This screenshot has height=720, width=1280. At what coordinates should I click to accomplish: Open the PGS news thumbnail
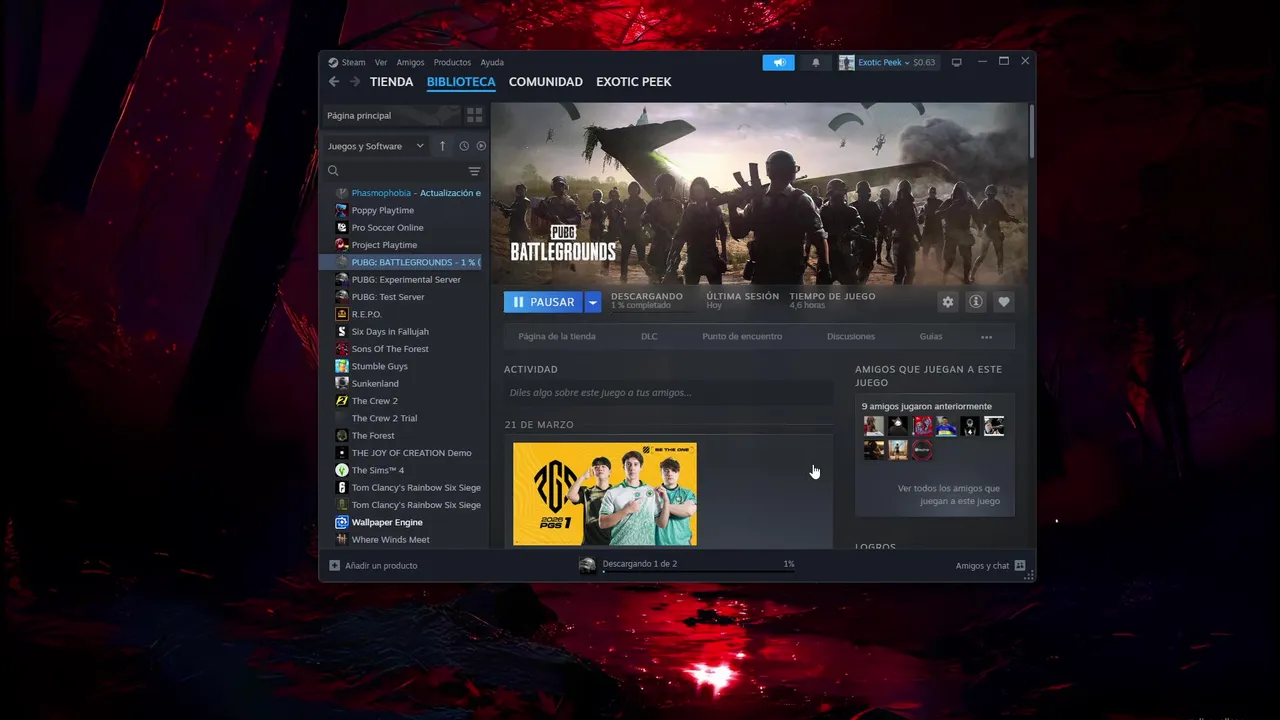coord(605,494)
